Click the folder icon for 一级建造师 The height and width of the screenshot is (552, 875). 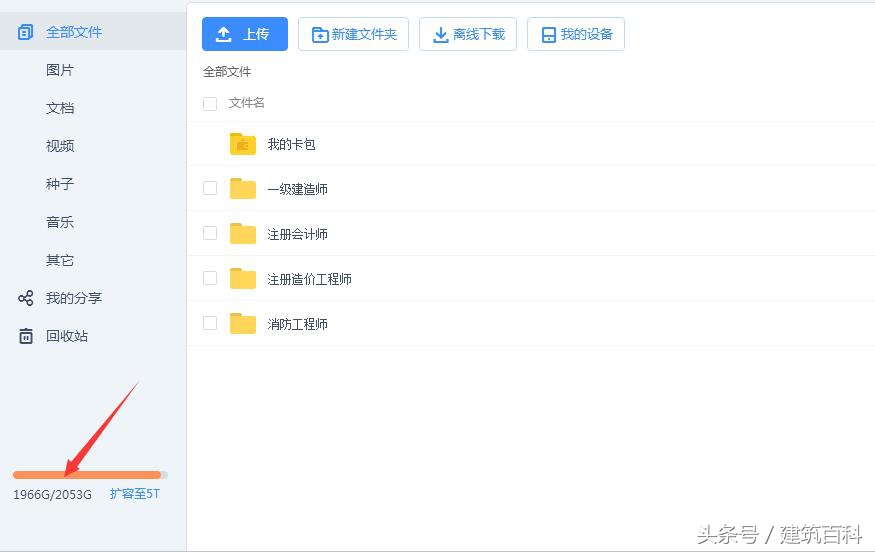[x=243, y=189]
